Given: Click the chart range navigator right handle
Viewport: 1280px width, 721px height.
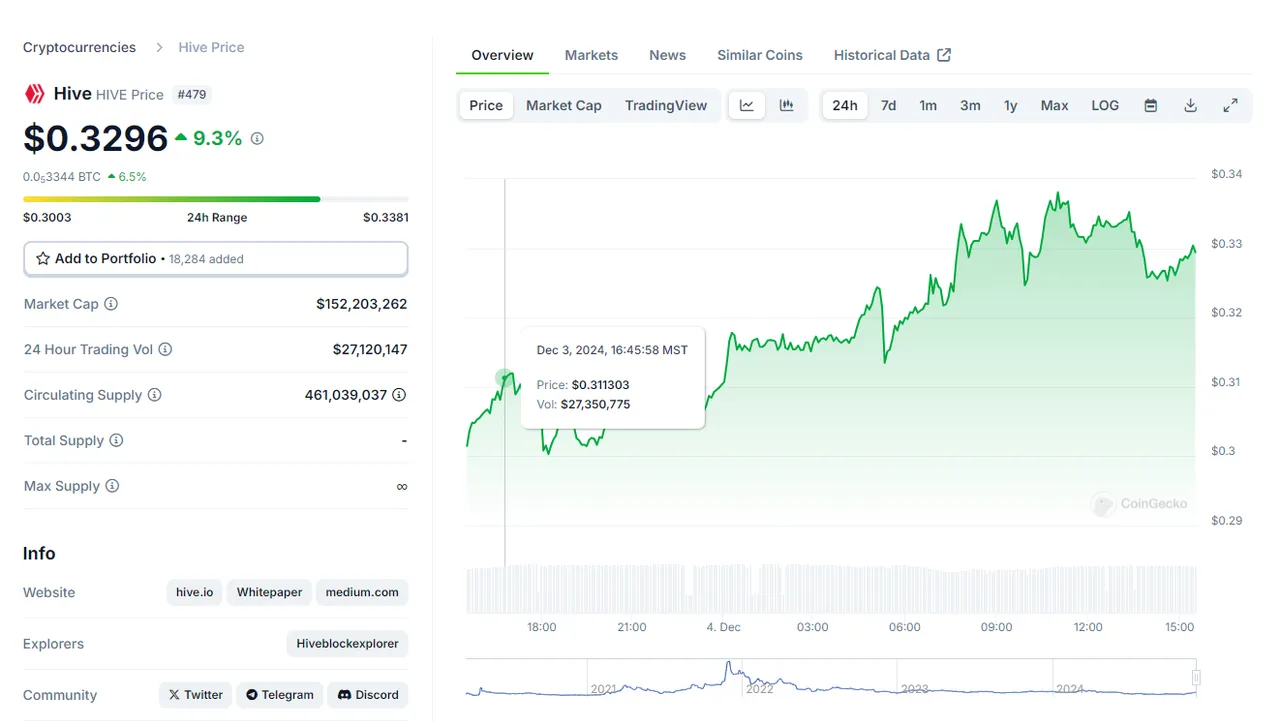Looking at the screenshot, I should click(1196, 678).
